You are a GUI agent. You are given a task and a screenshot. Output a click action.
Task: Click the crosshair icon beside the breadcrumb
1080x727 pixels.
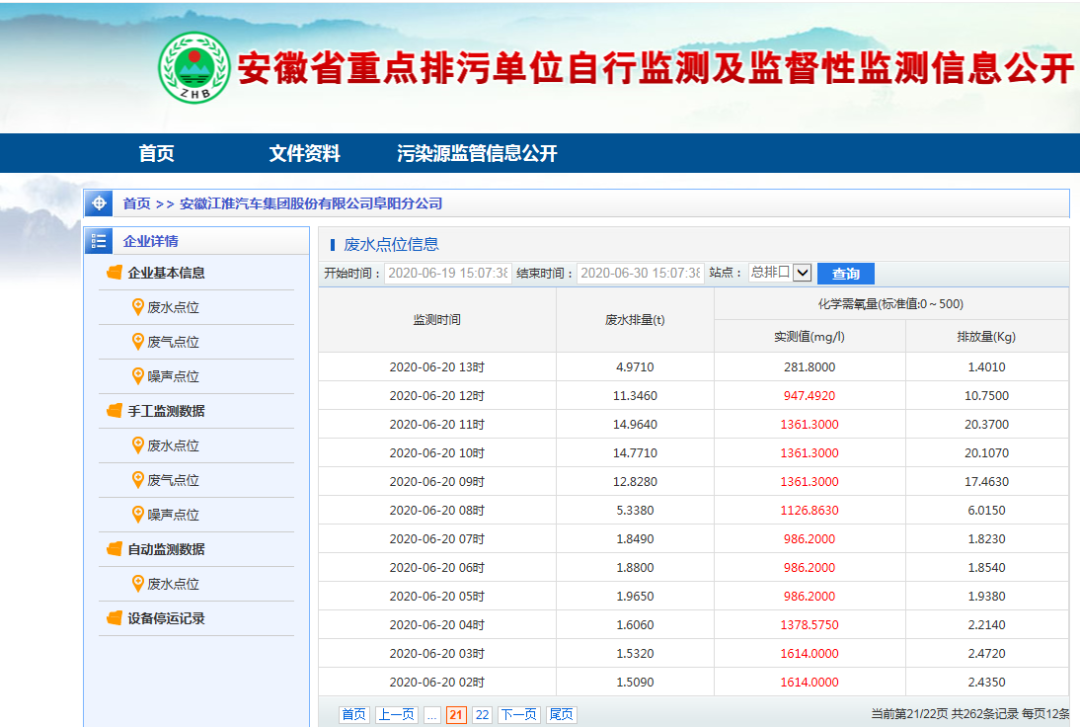click(99, 203)
